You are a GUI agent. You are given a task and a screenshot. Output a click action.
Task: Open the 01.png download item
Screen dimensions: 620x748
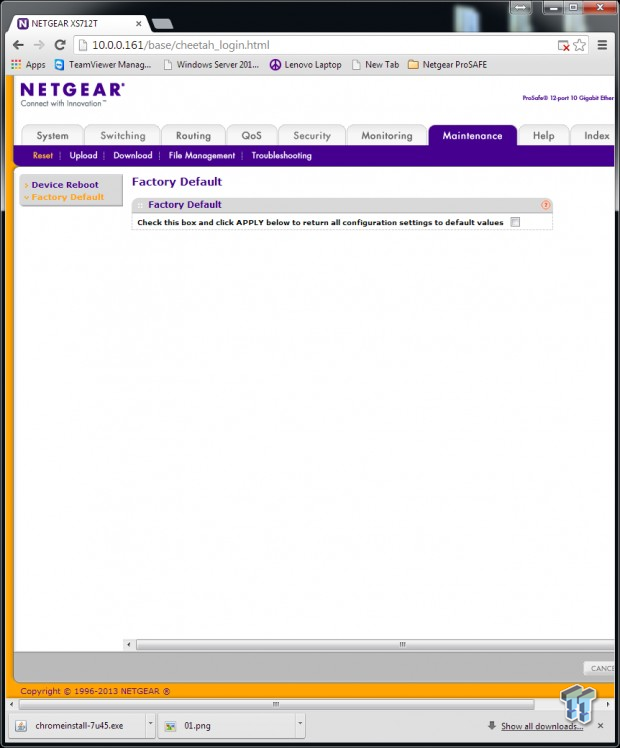coord(228,726)
